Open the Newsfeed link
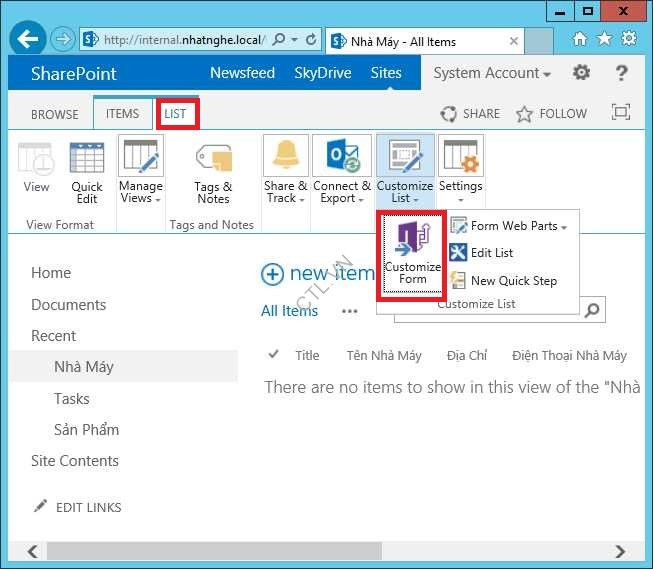653x569 pixels. [242, 73]
